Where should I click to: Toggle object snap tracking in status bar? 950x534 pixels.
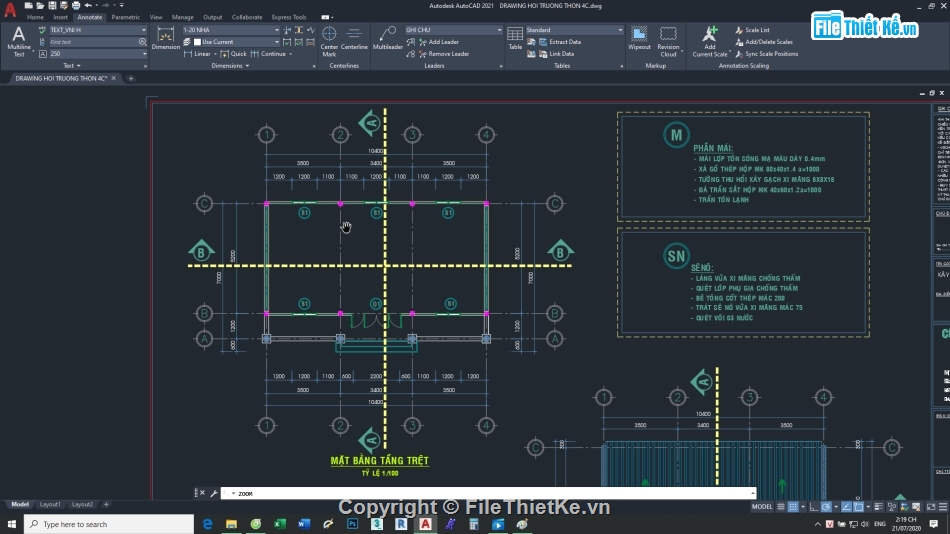[x=846, y=507]
